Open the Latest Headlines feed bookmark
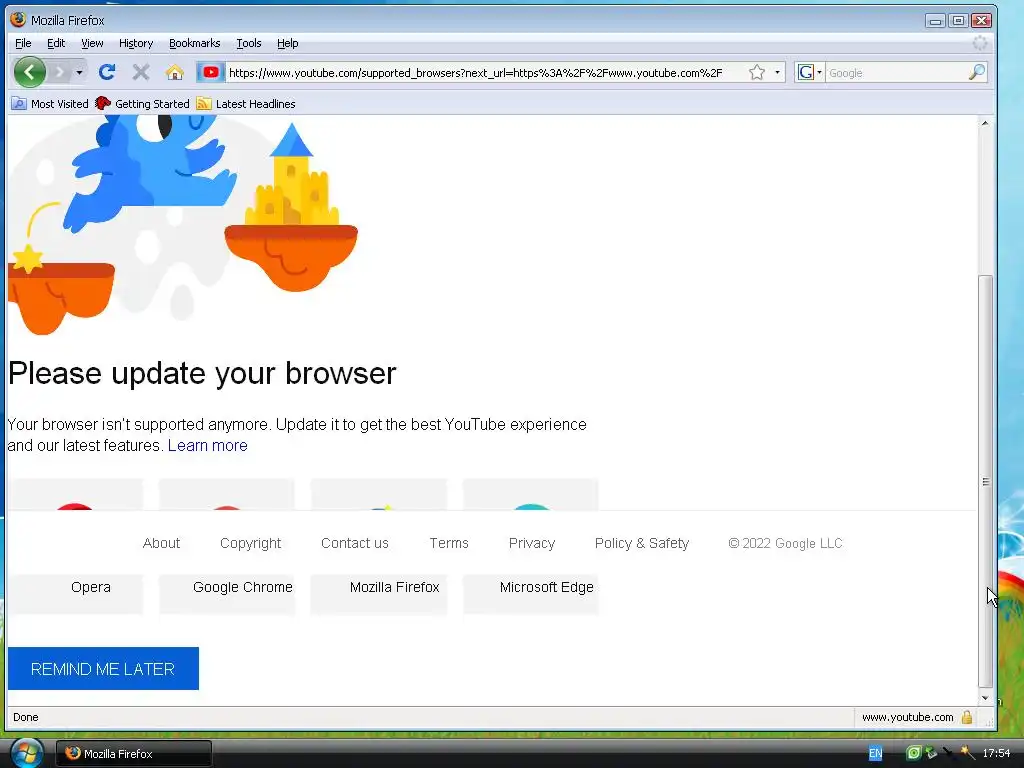This screenshot has width=1024, height=768. [246, 104]
